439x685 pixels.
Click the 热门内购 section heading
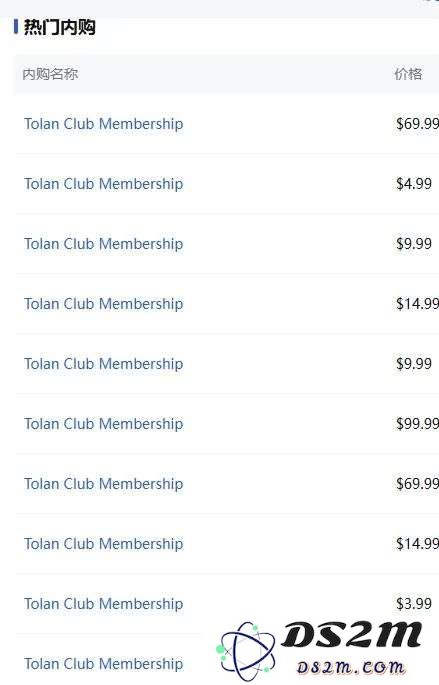[x=59, y=27]
